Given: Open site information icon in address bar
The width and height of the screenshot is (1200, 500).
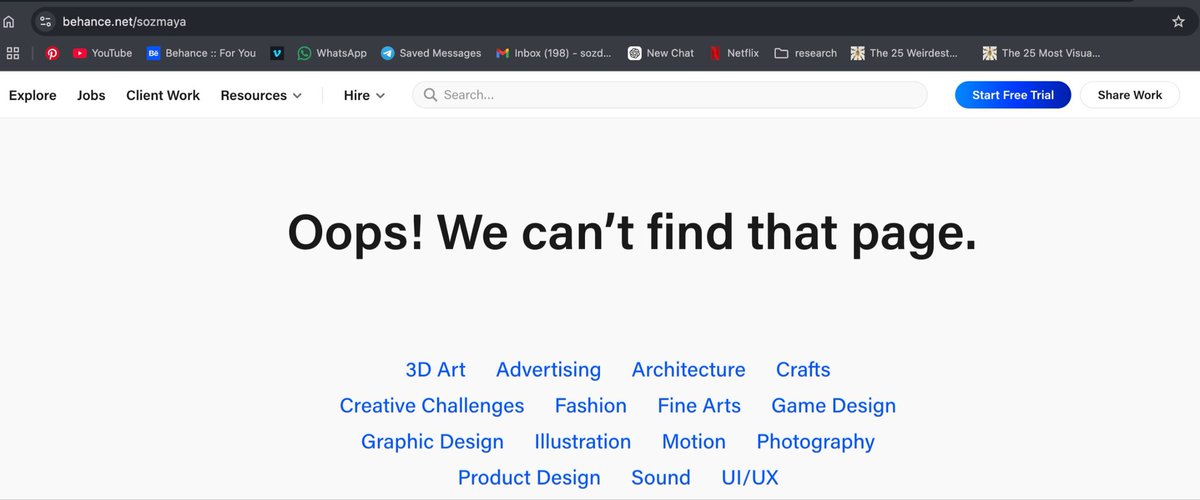Looking at the screenshot, I should tap(45, 21).
